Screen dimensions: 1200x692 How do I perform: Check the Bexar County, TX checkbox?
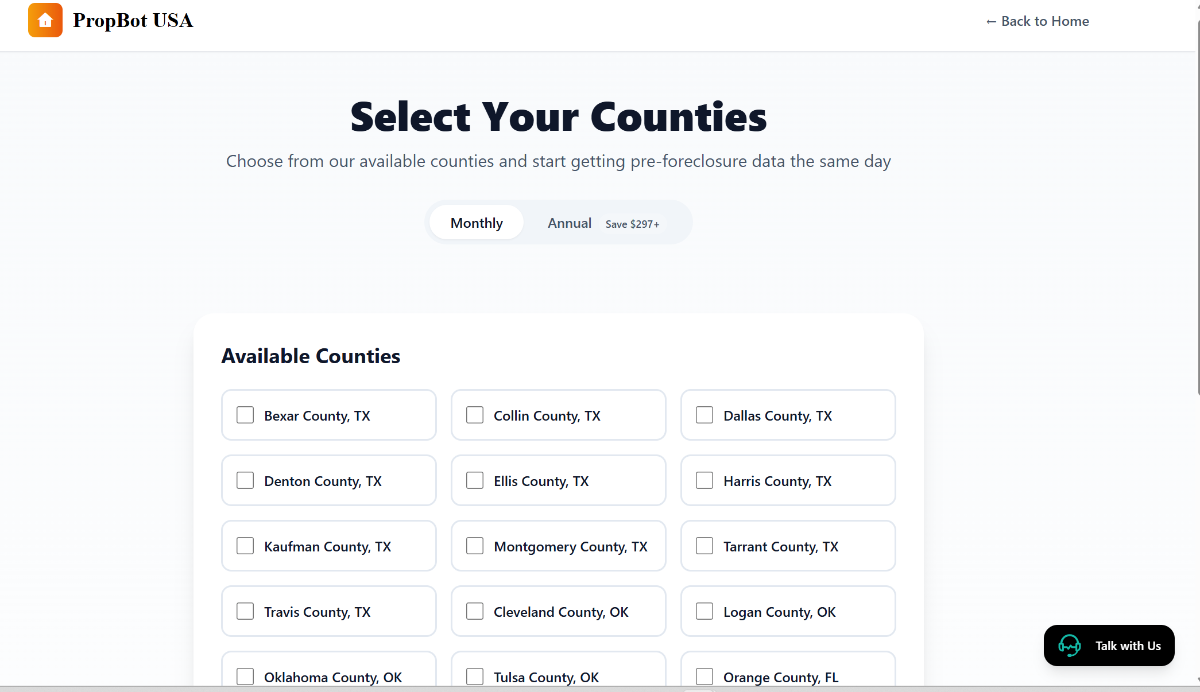coord(245,414)
